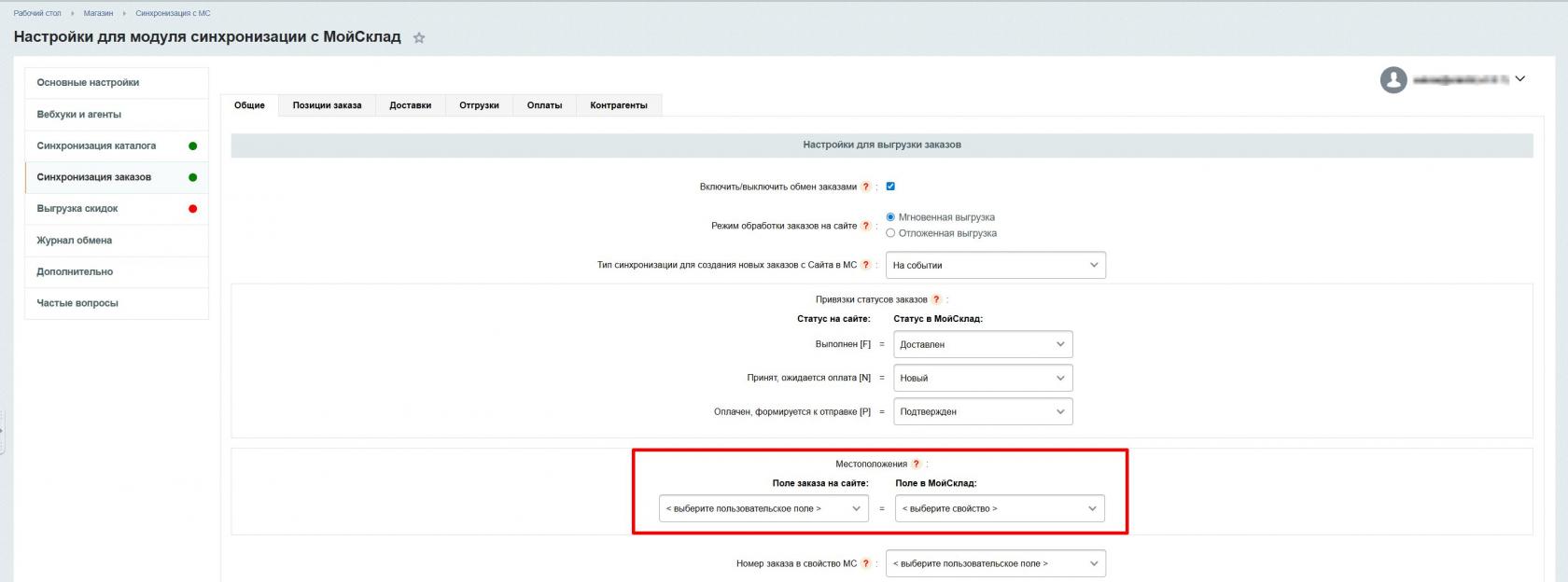The image size is (1568, 582).
Task: Toggle order exchange checkbox
Action: click(x=890, y=187)
